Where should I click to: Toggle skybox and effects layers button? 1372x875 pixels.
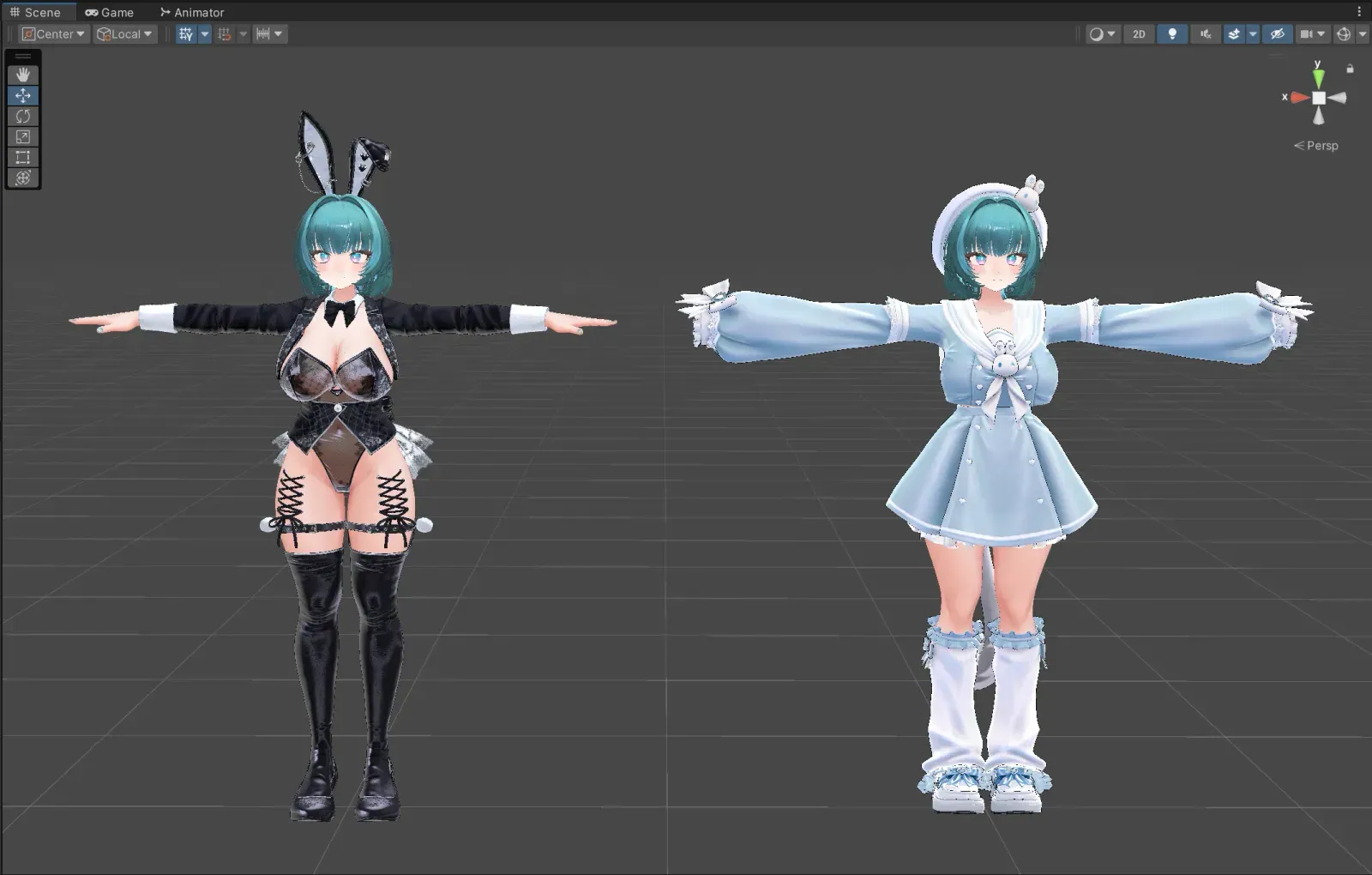(x=1234, y=34)
